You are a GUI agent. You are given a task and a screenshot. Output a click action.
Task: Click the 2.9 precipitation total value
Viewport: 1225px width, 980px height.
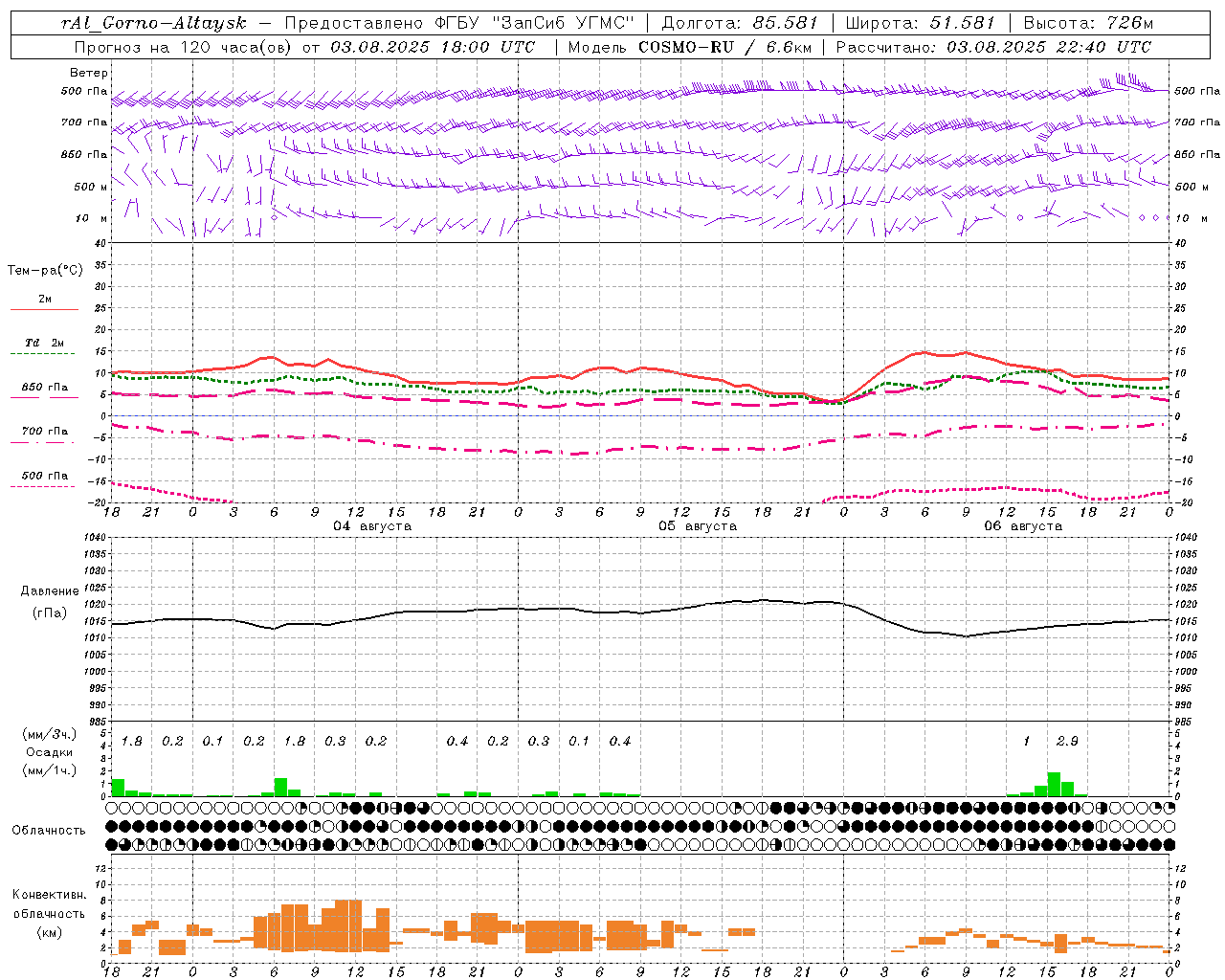click(1067, 742)
